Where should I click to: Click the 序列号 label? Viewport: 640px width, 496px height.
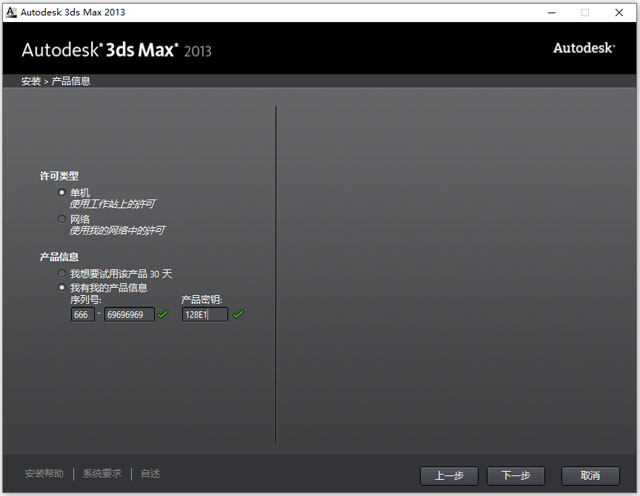click(86, 300)
